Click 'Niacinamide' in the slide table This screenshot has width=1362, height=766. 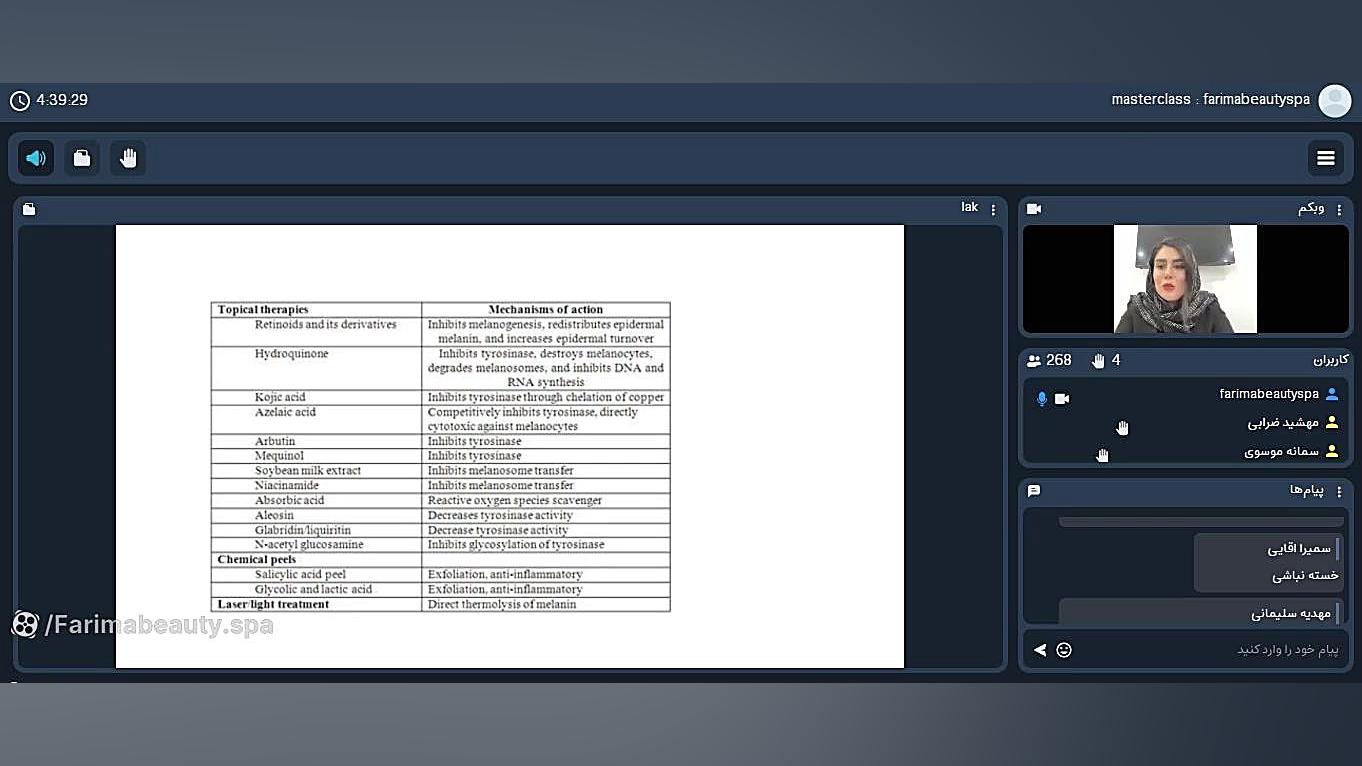(x=287, y=486)
